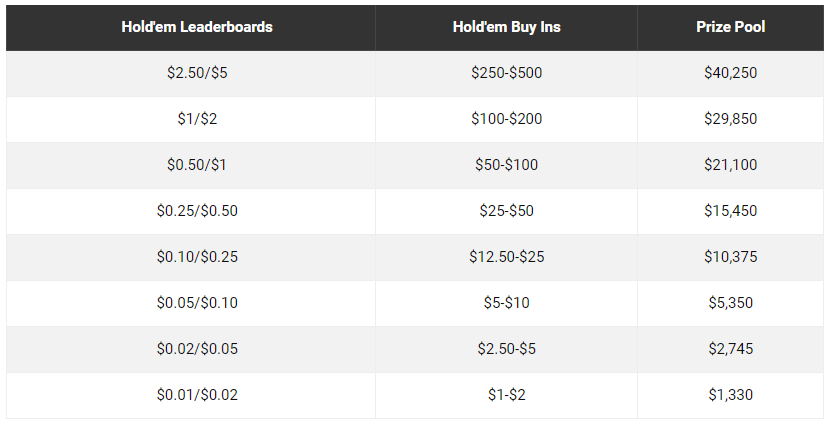Click the $5,350 prize pool value
Viewport: 830px width, 431px height.
(730, 303)
